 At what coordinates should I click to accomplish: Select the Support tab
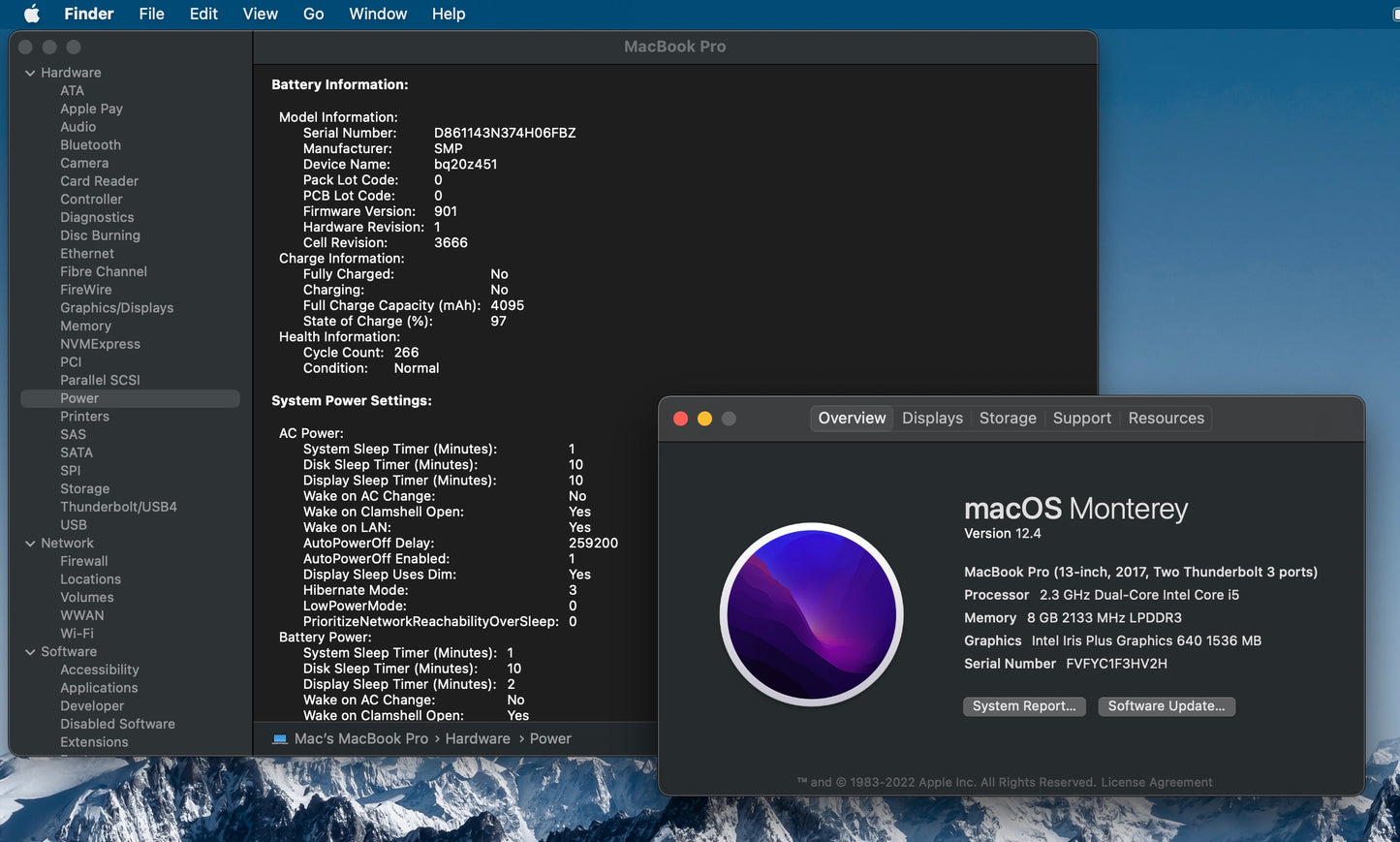[x=1081, y=419]
